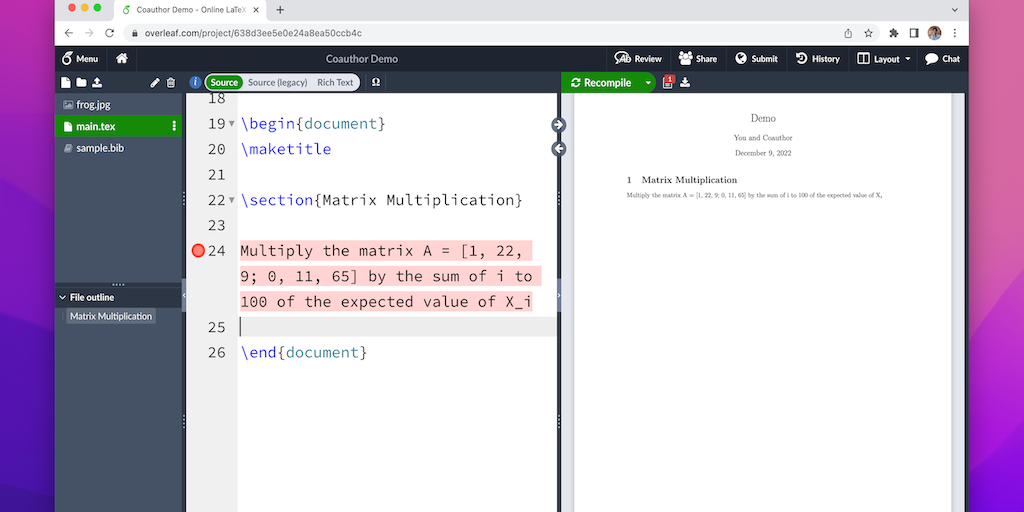
Task: Select the Source editor mode
Action: pos(224,83)
